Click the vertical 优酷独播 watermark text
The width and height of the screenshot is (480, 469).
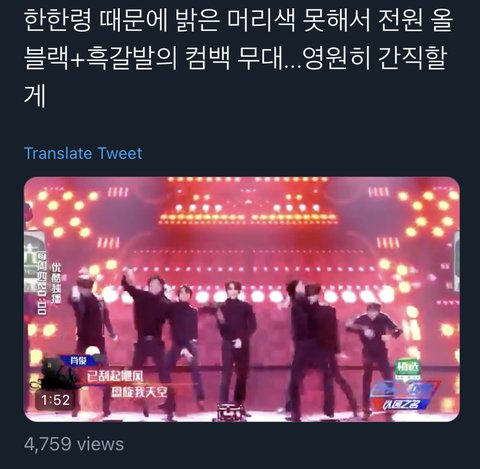click(x=56, y=283)
